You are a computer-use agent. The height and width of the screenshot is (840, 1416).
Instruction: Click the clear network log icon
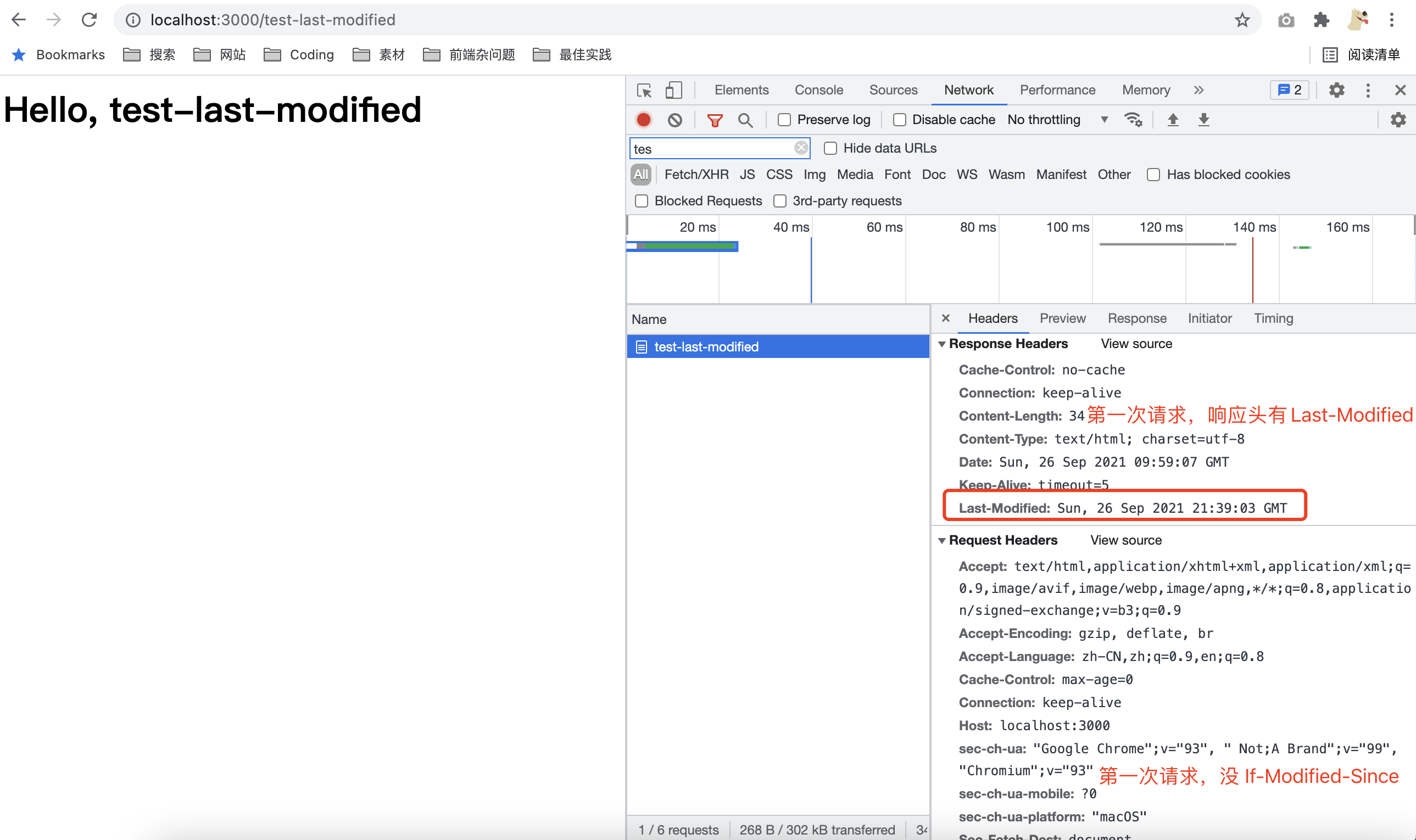(x=674, y=120)
